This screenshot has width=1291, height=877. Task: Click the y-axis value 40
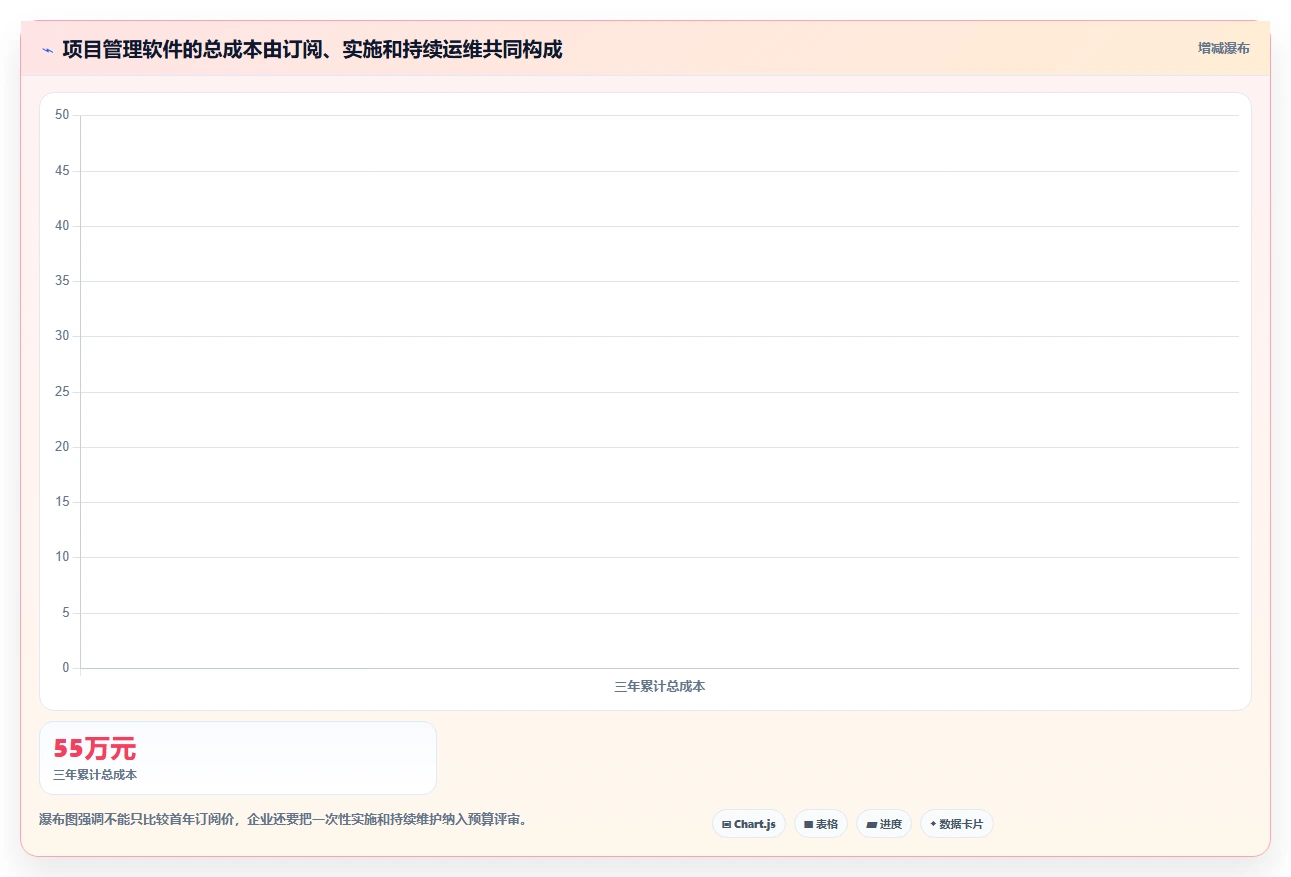click(x=62, y=226)
